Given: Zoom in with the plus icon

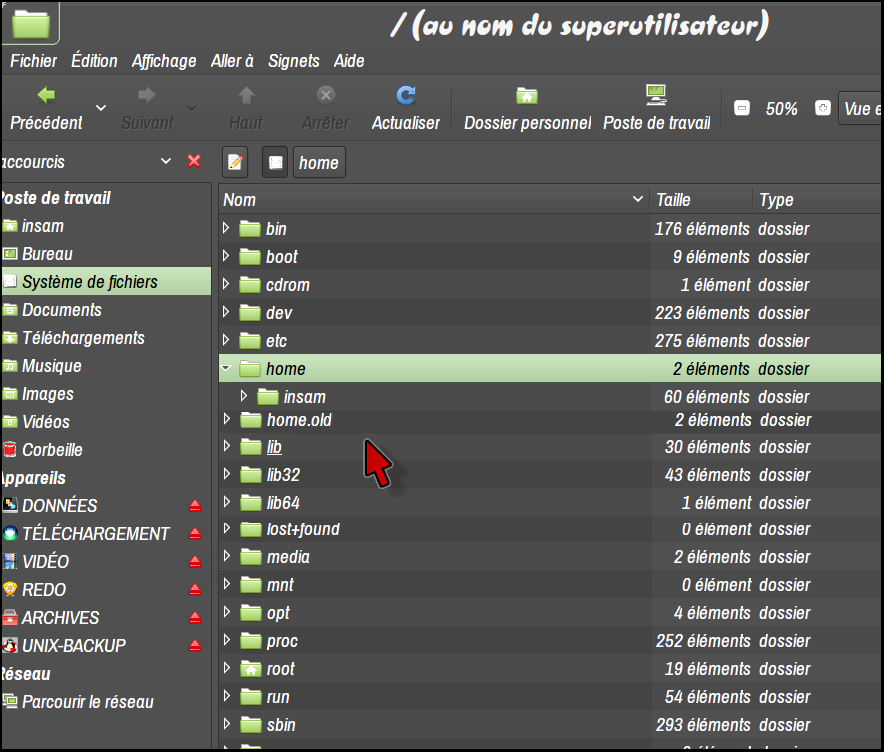Looking at the screenshot, I should pyautogui.click(x=822, y=109).
